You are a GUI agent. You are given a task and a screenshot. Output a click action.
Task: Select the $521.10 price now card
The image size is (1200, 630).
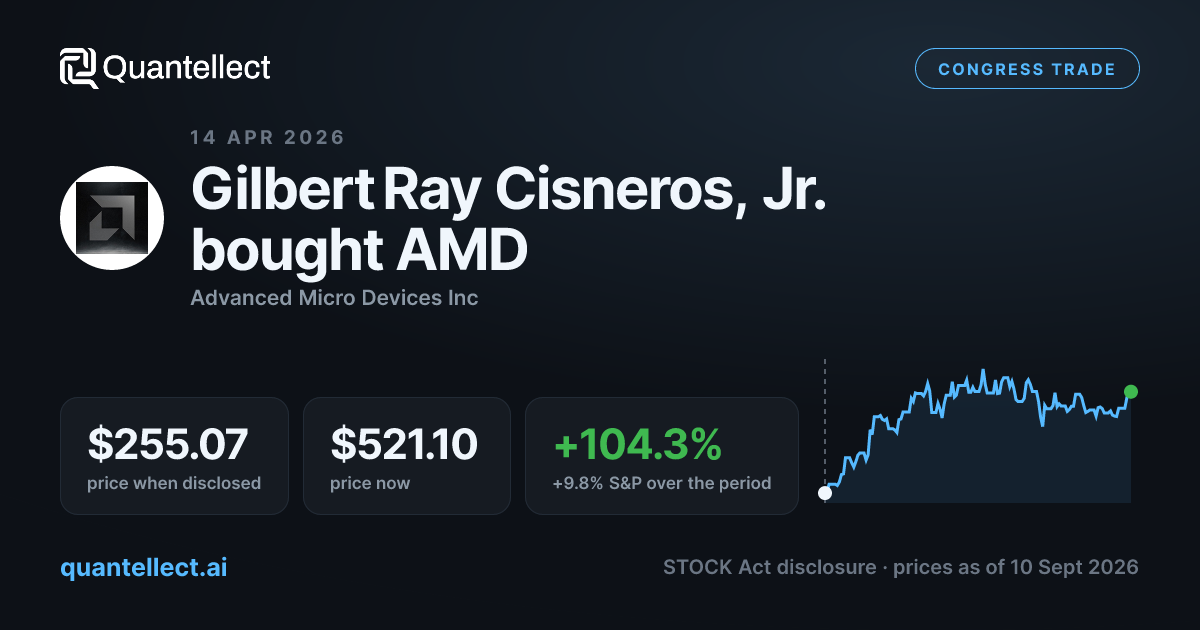click(407, 456)
